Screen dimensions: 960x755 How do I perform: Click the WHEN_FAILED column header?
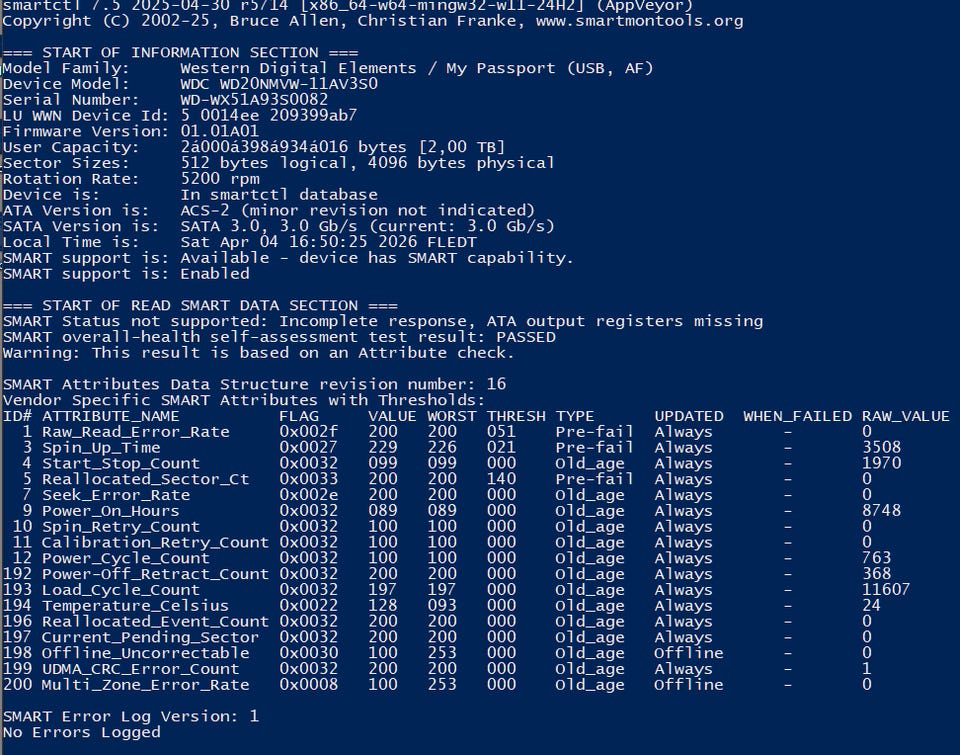pyautogui.click(x=797, y=416)
